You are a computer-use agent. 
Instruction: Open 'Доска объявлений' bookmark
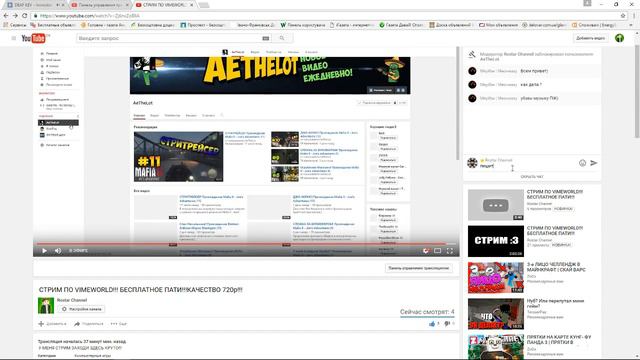450,25
